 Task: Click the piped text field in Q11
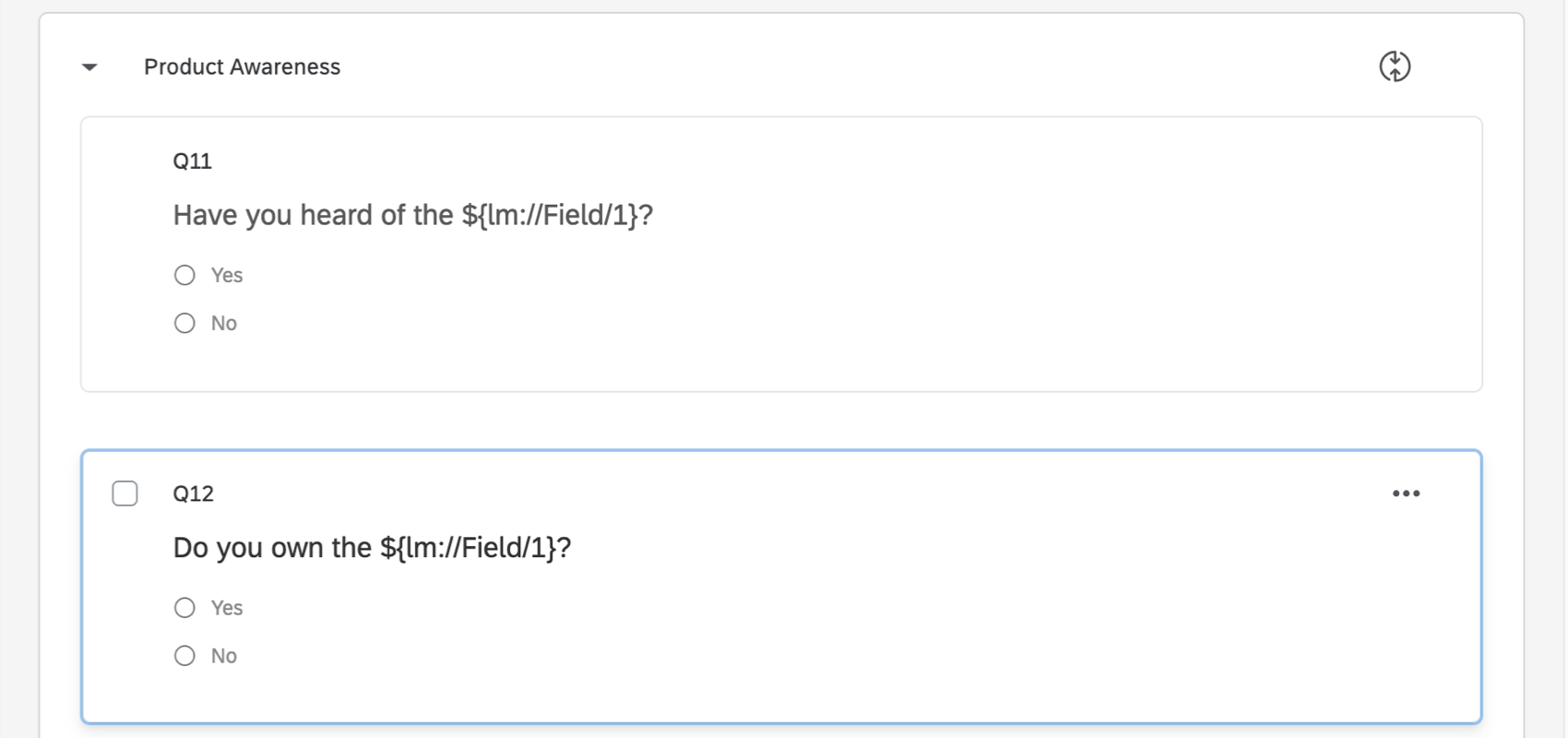pyautogui.click(x=553, y=214)
